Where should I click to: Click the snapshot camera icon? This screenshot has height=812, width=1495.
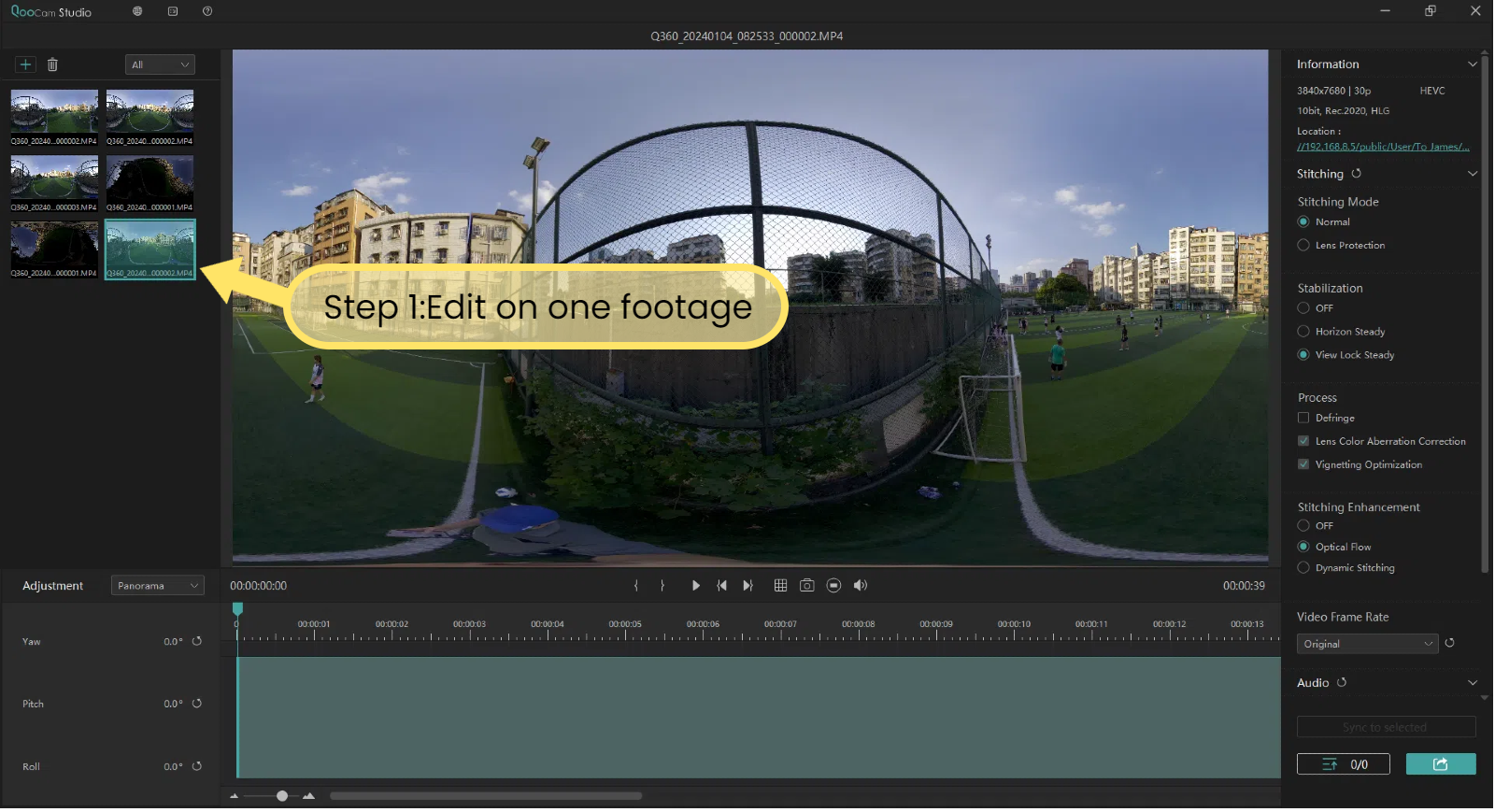tap(807, 586)
